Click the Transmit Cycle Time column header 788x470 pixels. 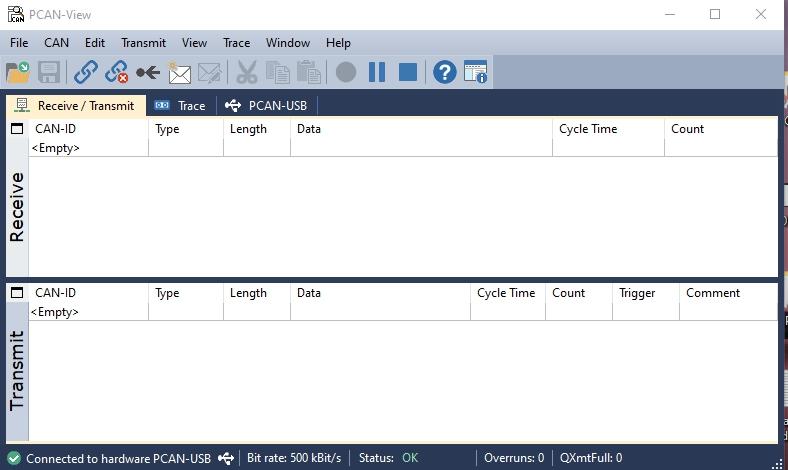508,293
